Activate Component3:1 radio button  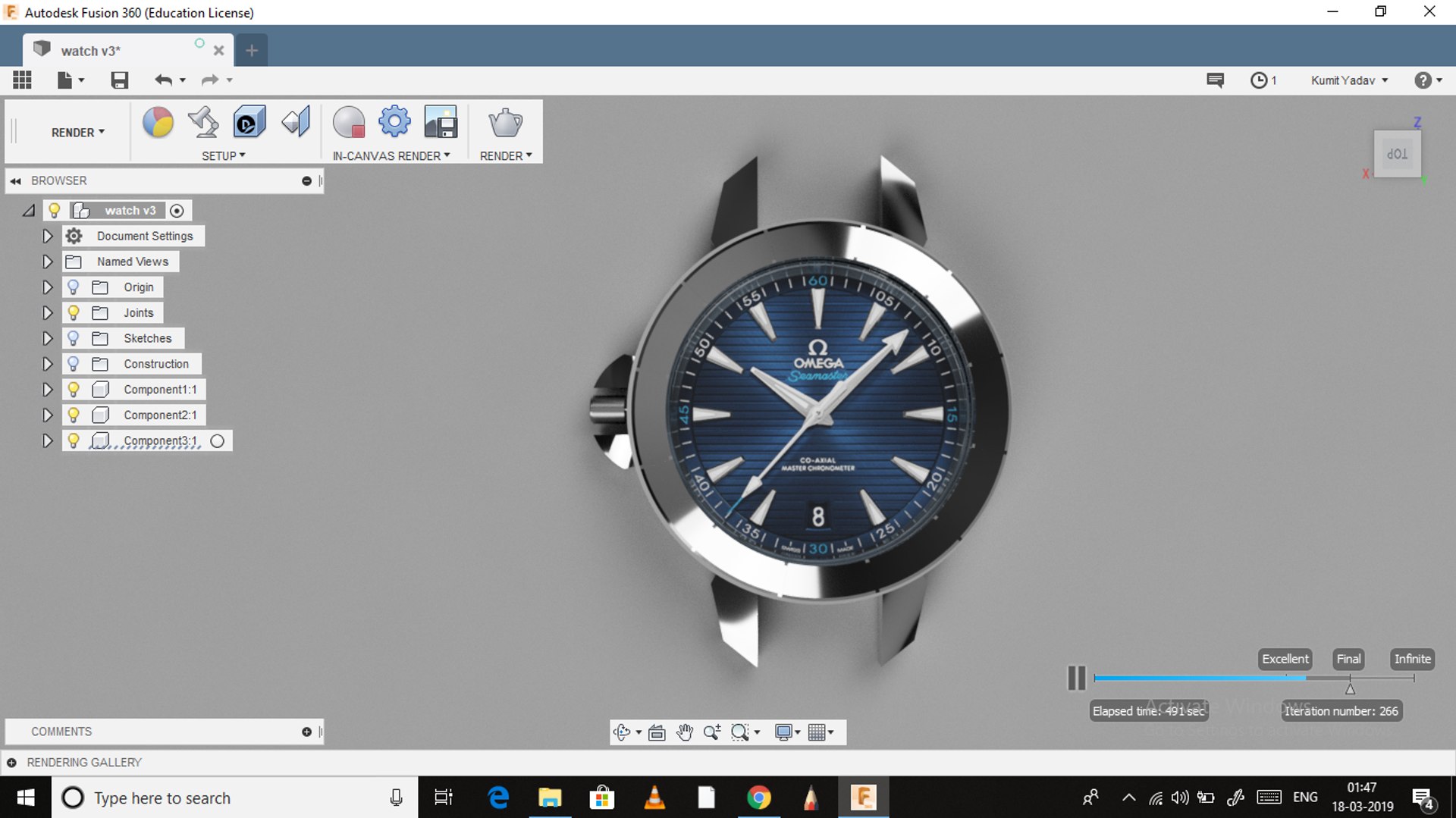coord(218,440)
